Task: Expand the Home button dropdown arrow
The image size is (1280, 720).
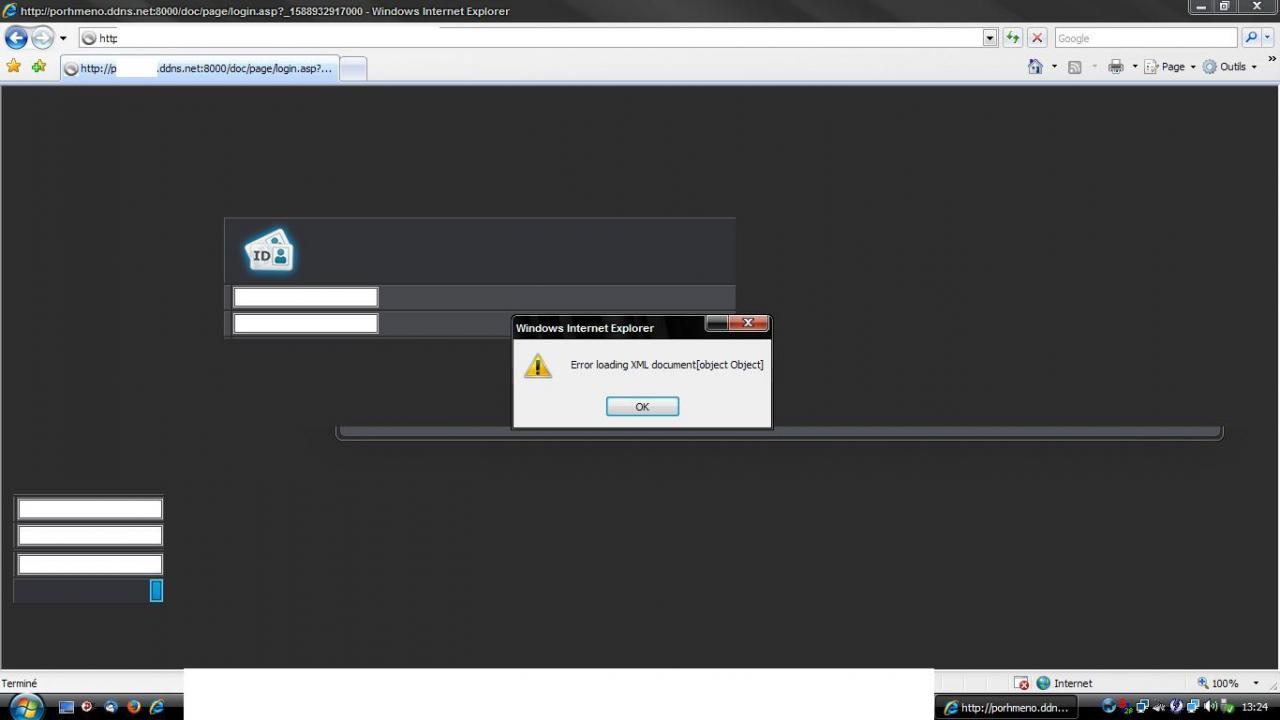Action: [x=1054, y=67]
